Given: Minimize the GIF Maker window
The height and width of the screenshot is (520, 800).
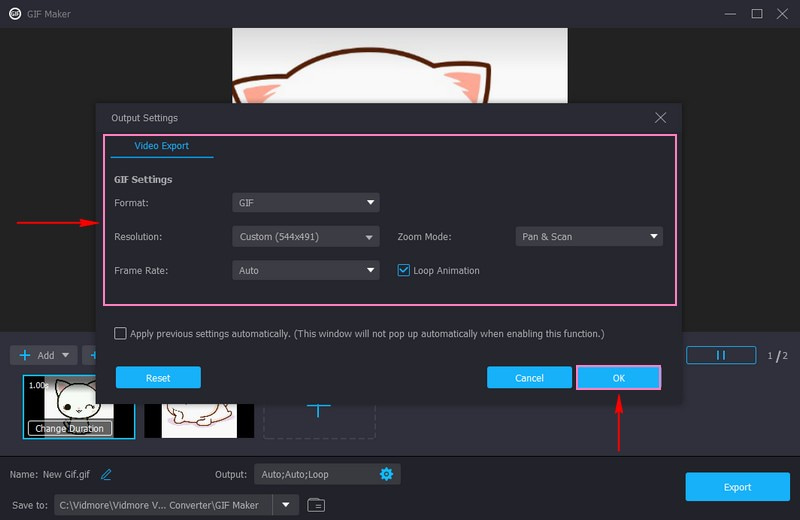Looking at the screenshot, I should 729,14.
